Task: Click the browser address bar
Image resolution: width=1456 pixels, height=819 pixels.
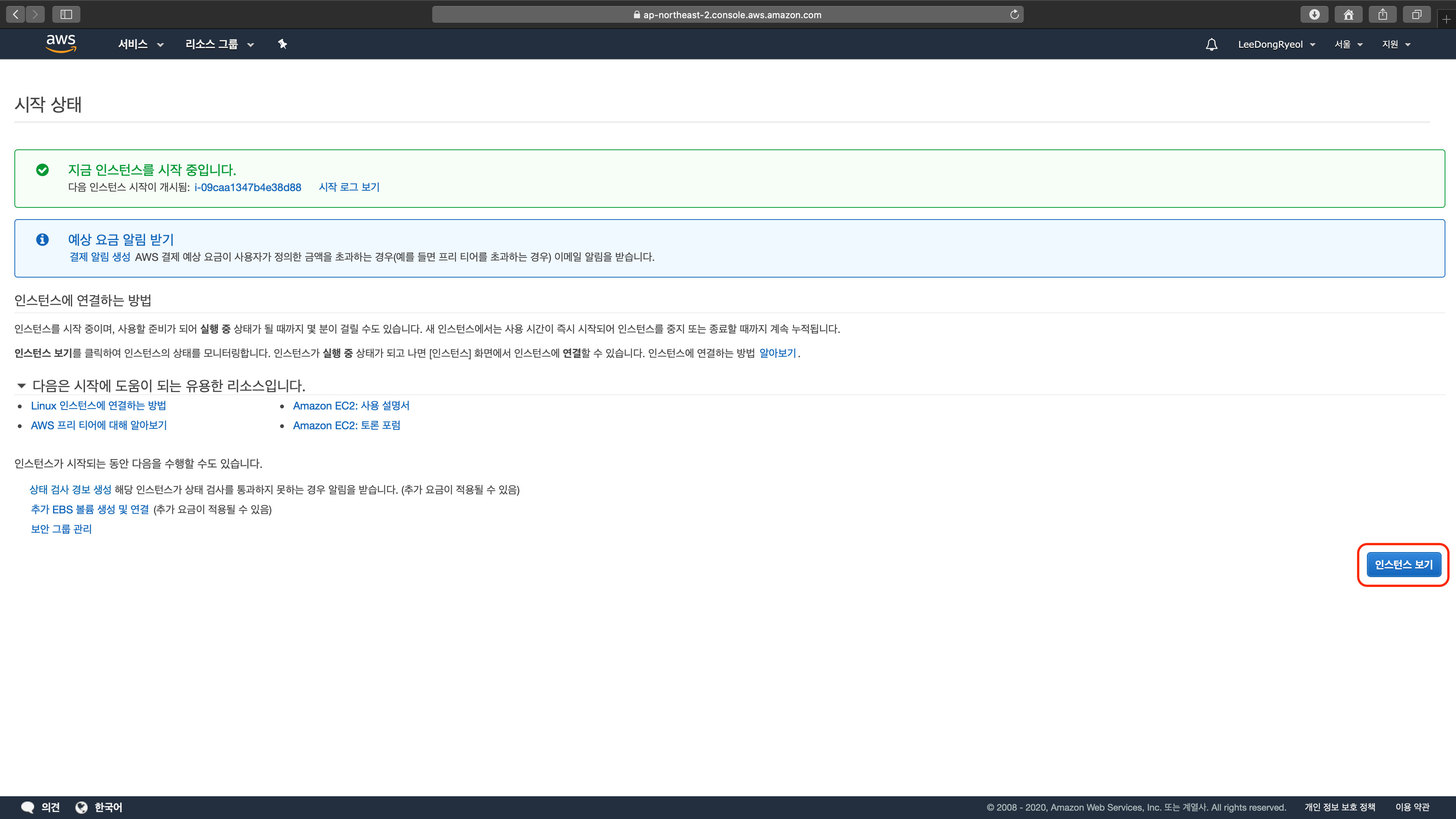Action: 728,15
